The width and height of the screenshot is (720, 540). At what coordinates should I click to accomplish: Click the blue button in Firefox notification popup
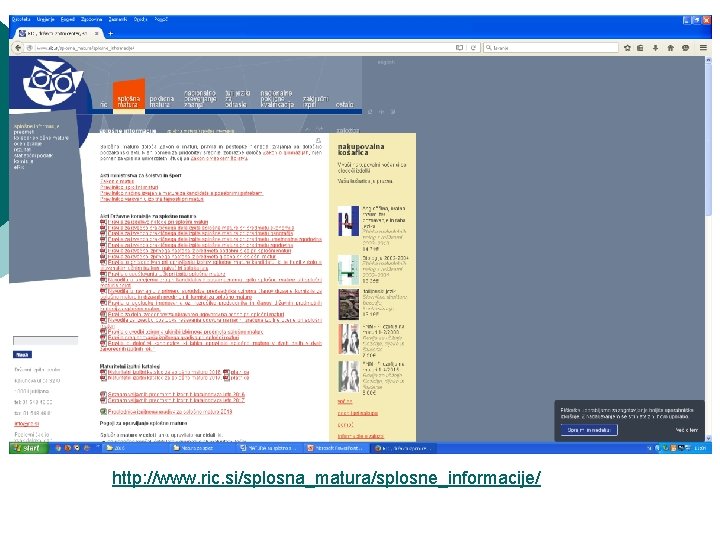(x=589, y=430)
